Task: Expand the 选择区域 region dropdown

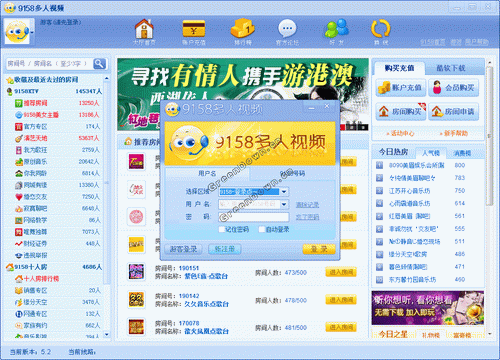Action: click(x=284, y=192)
